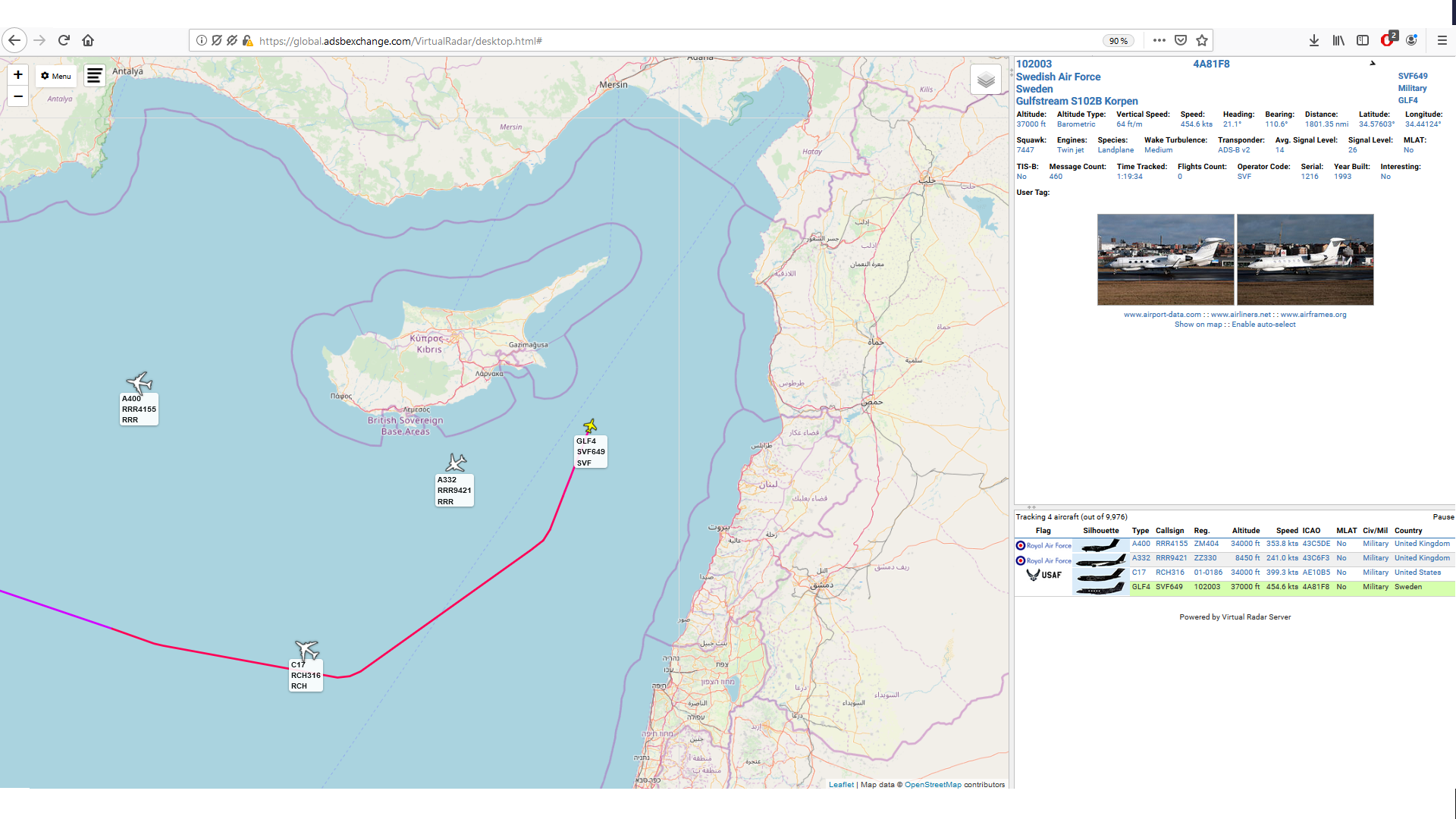1456x819 pixels.
Task: Open page actions three-dot menu
Action: 1159,41
